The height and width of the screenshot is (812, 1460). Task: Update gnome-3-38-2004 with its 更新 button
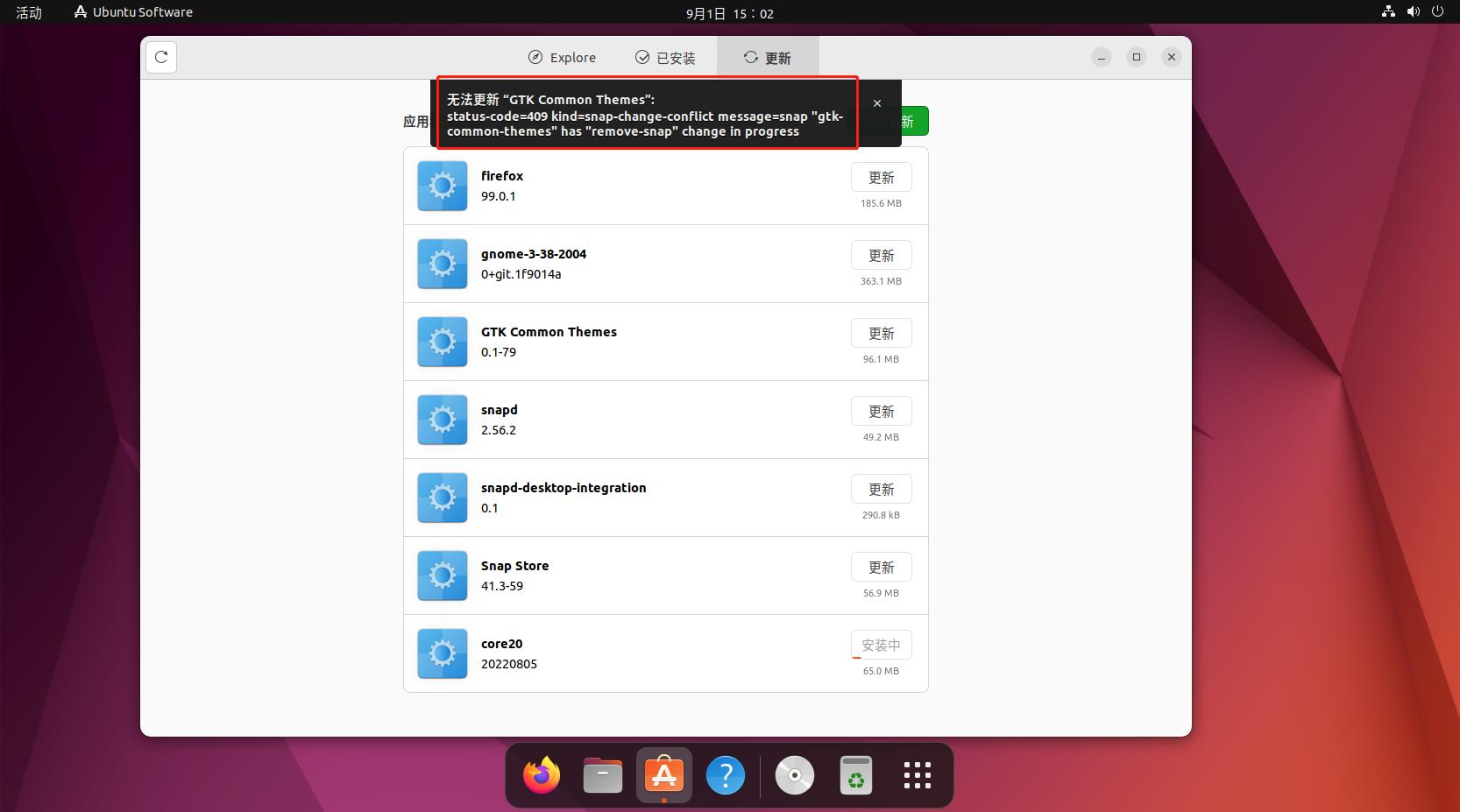pos(881,256)
